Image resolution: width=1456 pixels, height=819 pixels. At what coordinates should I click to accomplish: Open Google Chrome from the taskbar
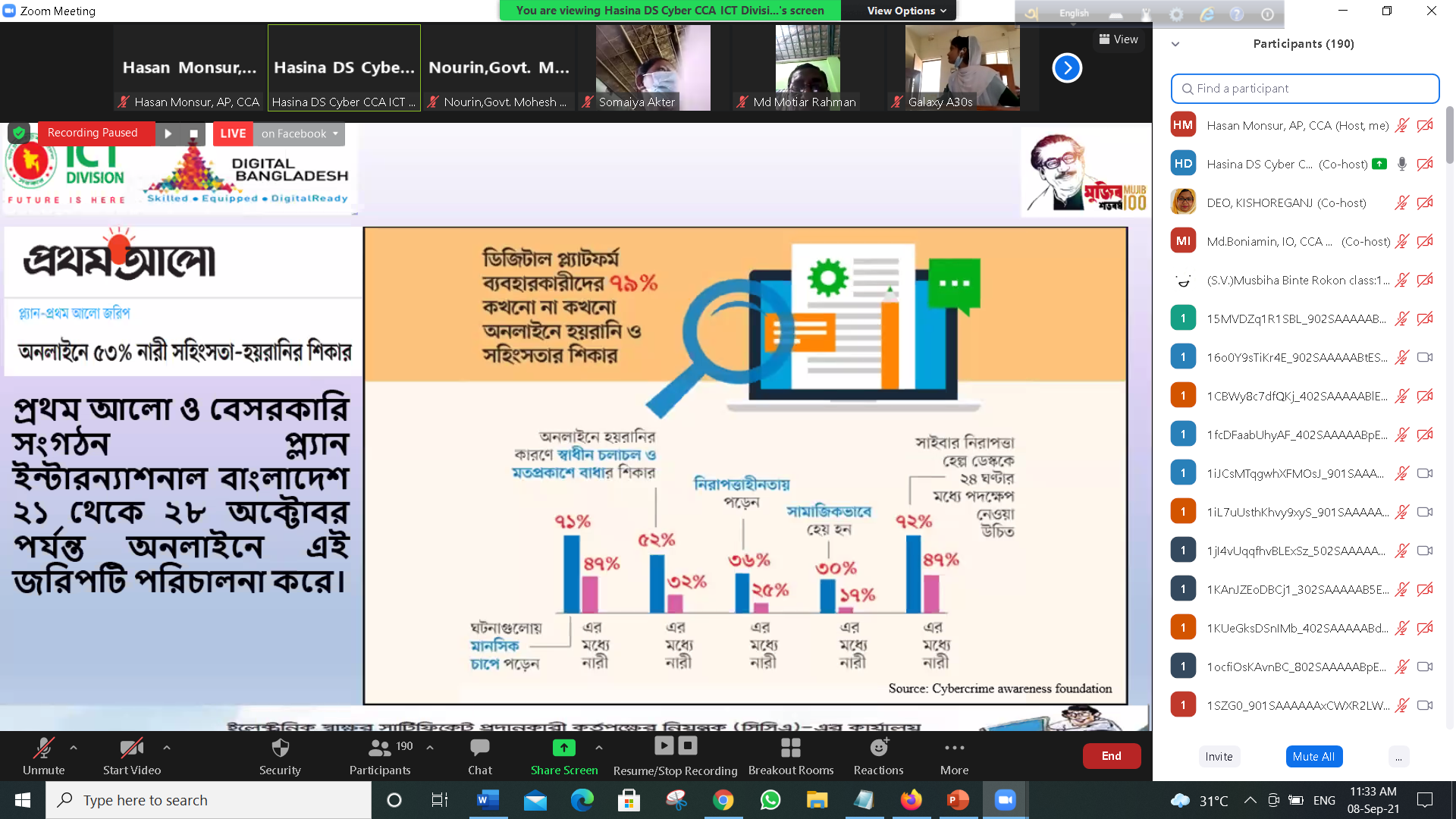pyautogui.click(x=723, y=800)
